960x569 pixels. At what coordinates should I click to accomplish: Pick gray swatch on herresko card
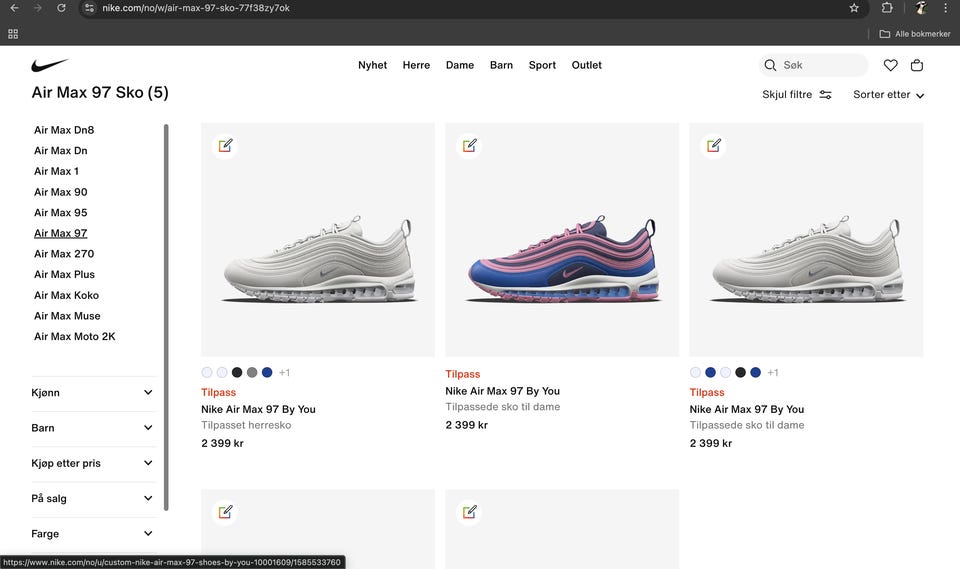[252, 372]
